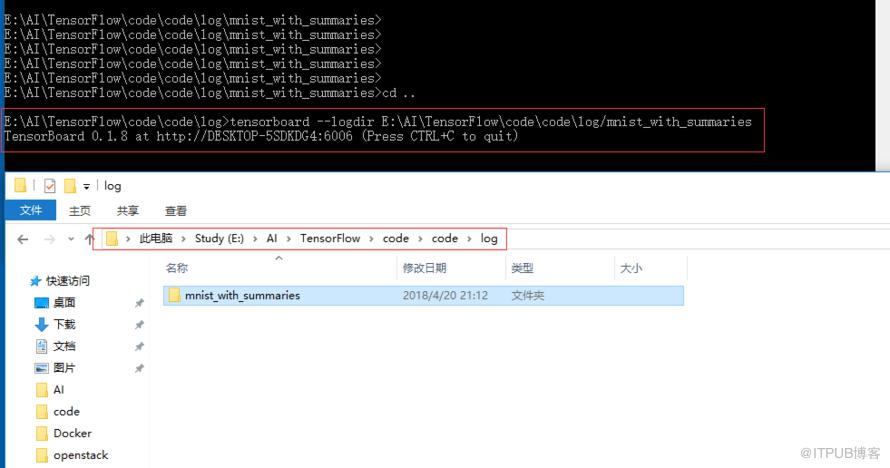Switch to the 查看 ribbon tab

(175, 210)
